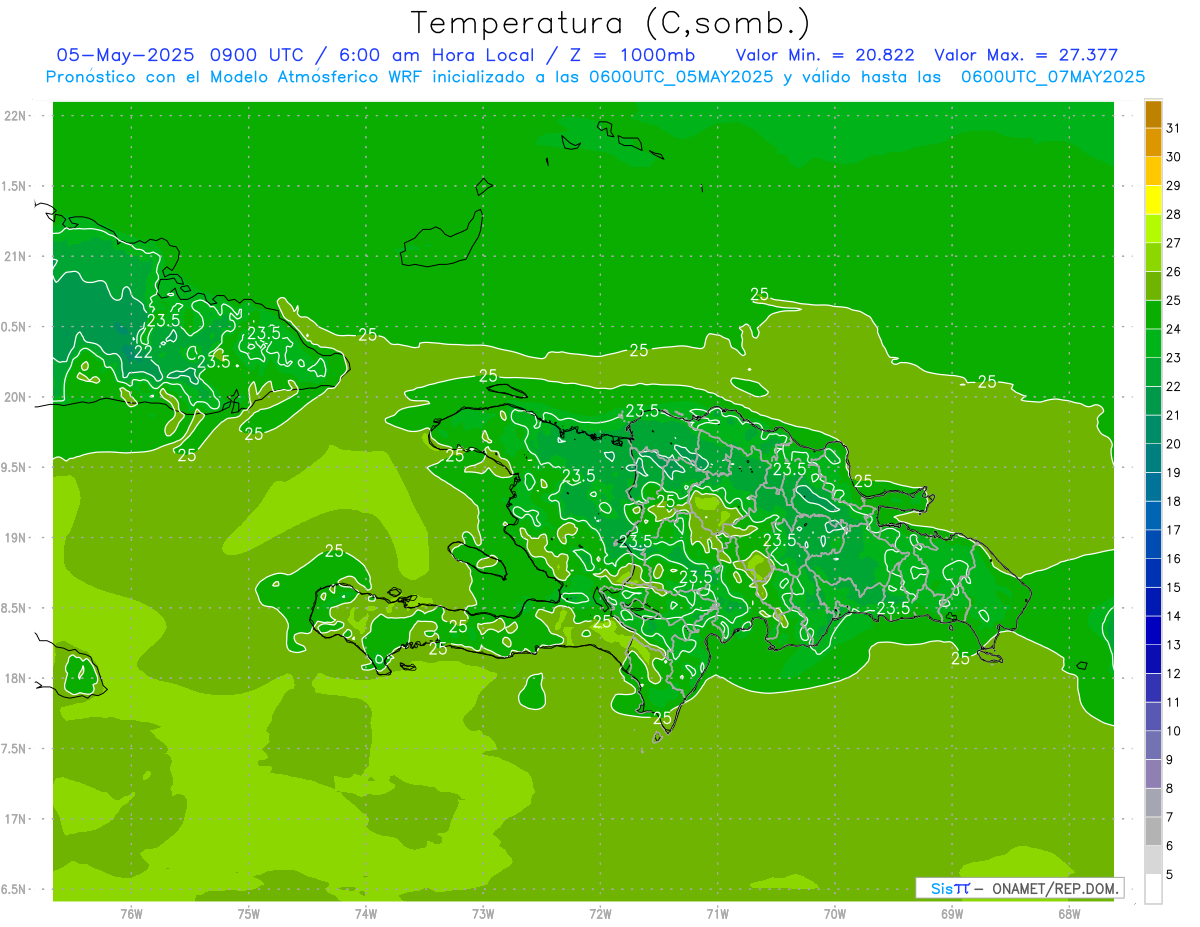Click the 21N latitude axis label
1200x927 pixels.
click(x=17, y=256)
